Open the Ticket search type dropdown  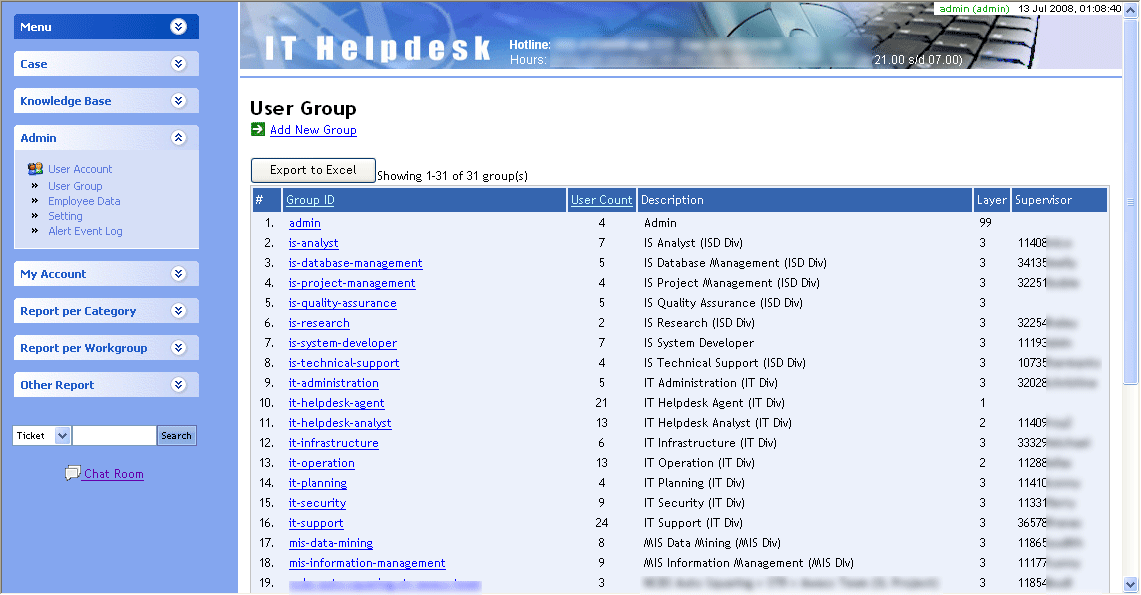click(62, 436)
